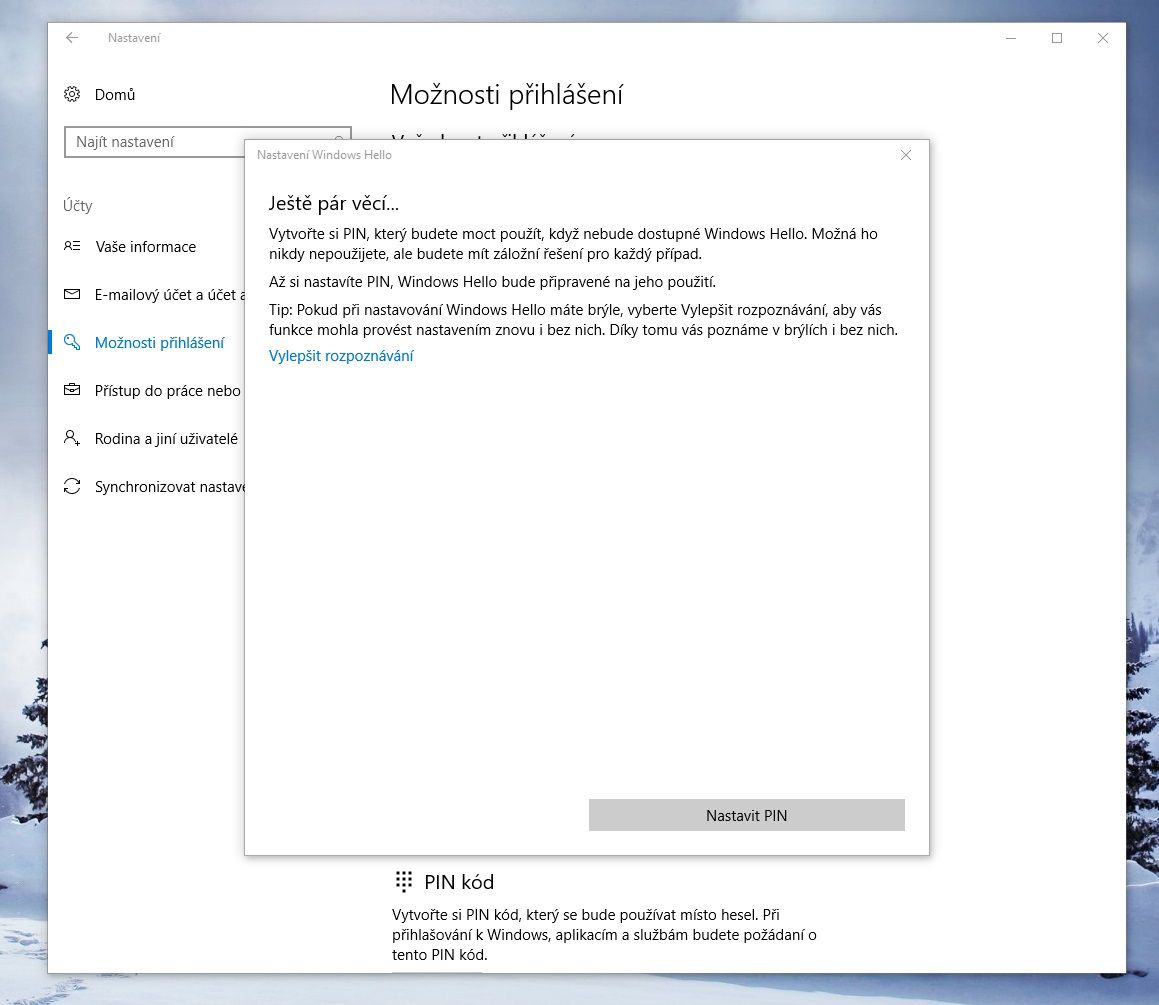The height and width of the screenshot is (1005, 1159).
Task: Follow the Vylepšit rozpoznávání link
Action: click(341, 356)
